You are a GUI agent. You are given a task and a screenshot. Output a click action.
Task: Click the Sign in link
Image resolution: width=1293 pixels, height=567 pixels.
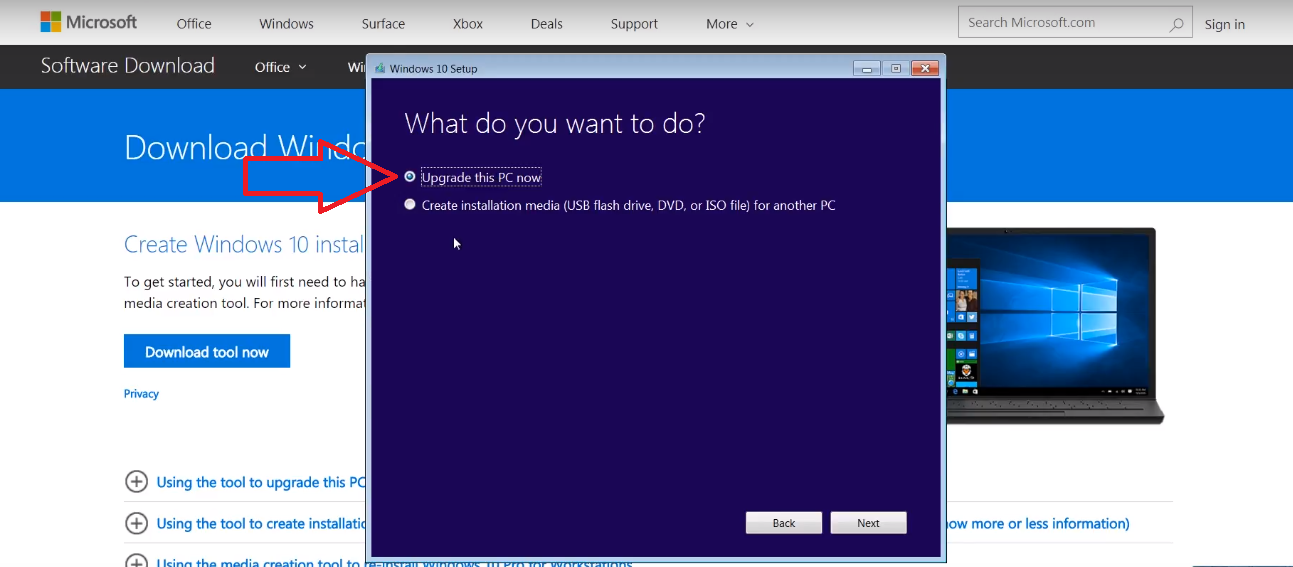[1225, 24]
